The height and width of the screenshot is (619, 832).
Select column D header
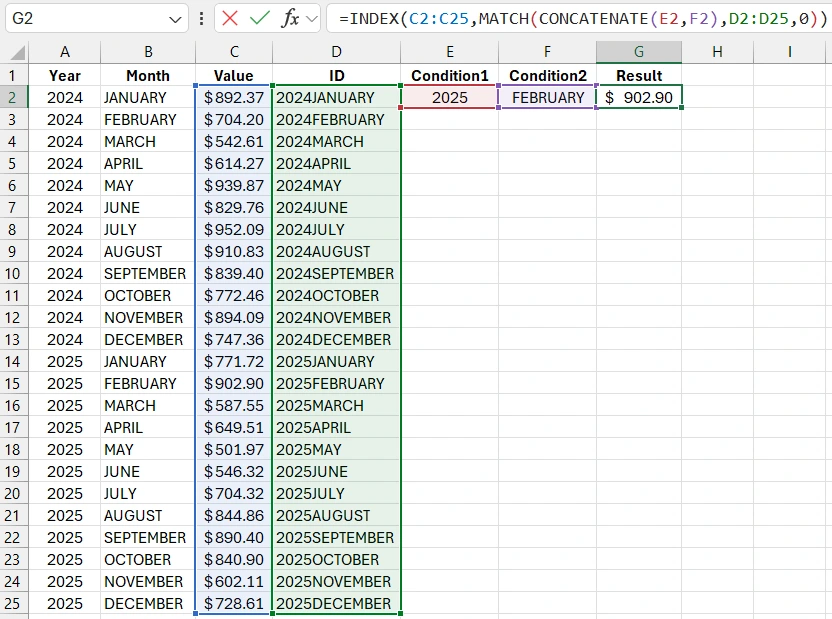(x=336, y=52)
